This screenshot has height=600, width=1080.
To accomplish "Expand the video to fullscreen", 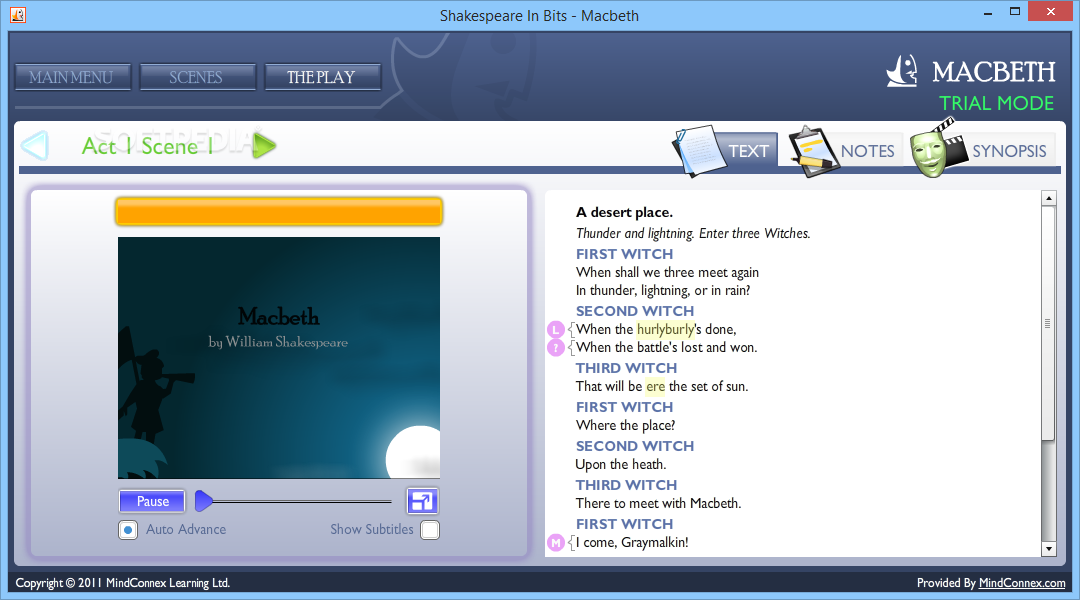I will (x=422, y=501).
